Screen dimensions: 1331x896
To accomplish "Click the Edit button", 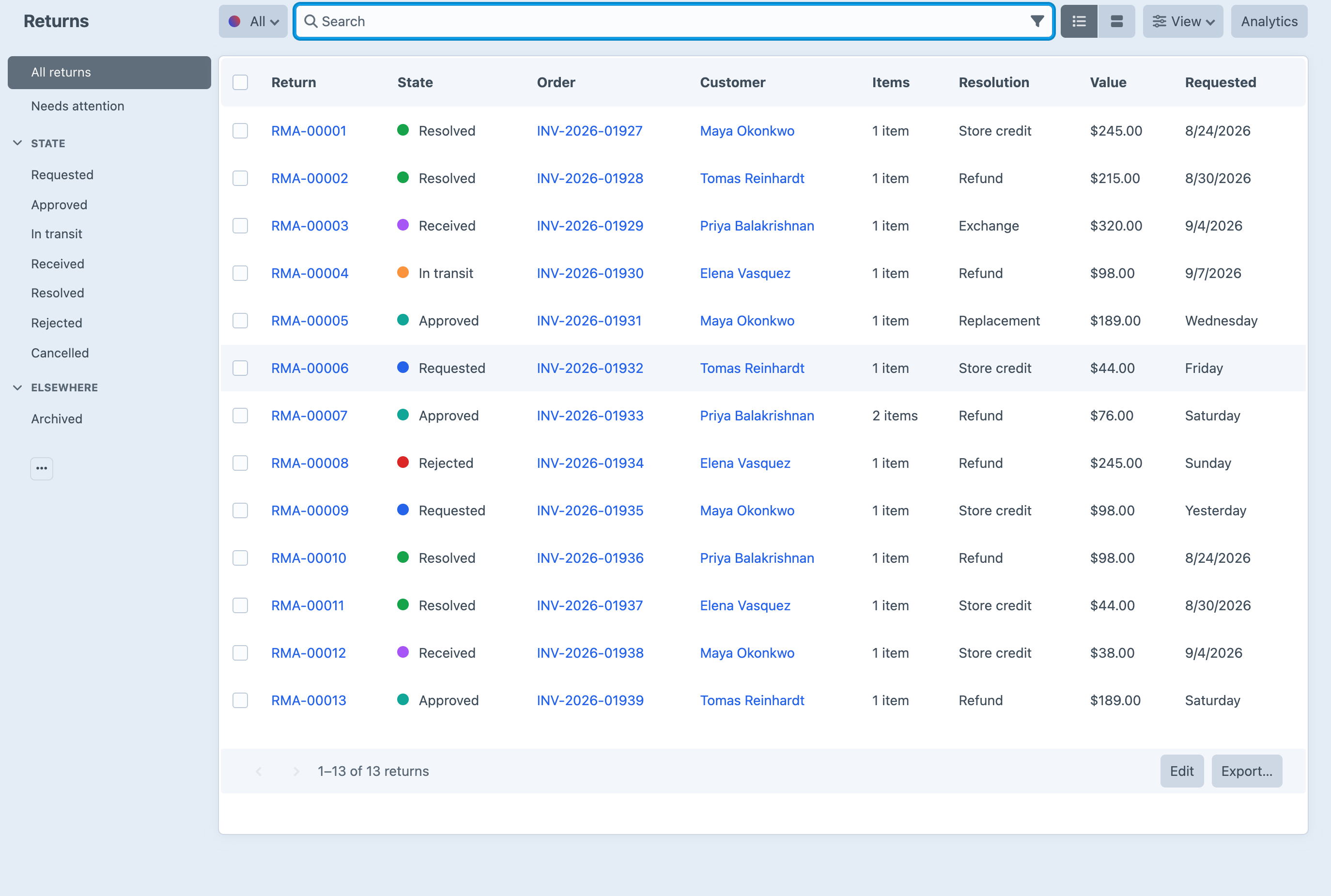I will tap(1182, 772).
